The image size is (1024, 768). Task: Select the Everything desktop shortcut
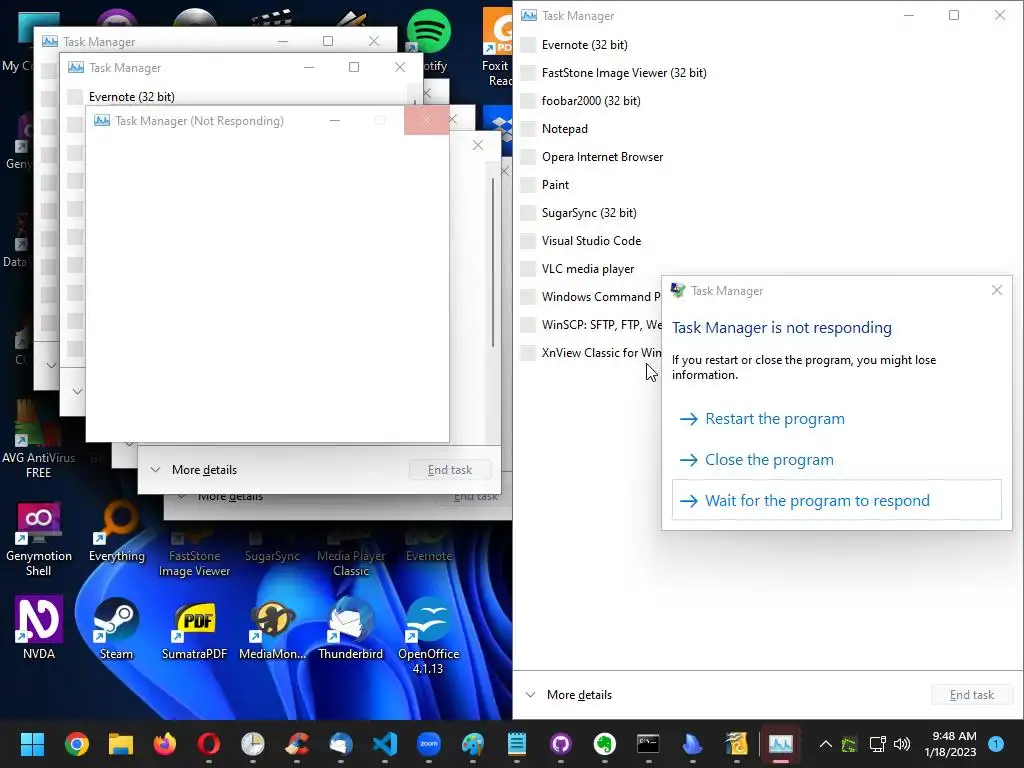117,532
